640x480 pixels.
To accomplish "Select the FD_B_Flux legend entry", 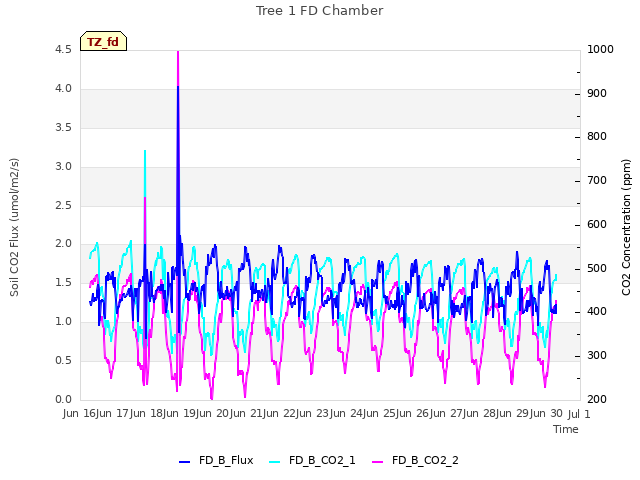I will (x=216, y=460).
